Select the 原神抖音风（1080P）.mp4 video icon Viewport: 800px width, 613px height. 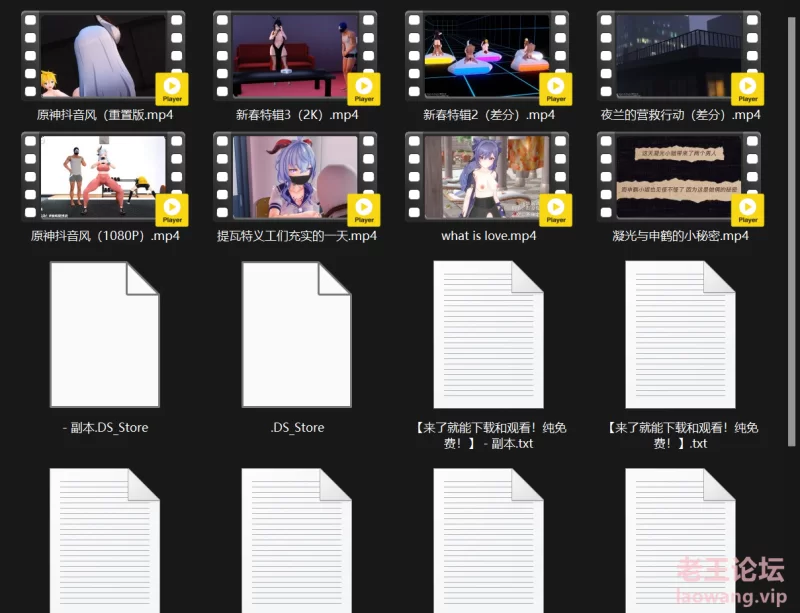click(104, 177)
